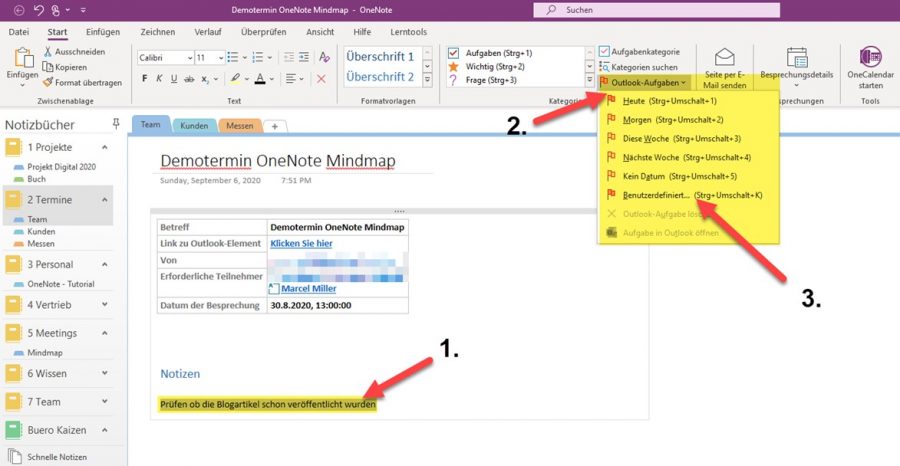
Task: Cut selection with Ausschneiden
Action: [x=74, y=52]
